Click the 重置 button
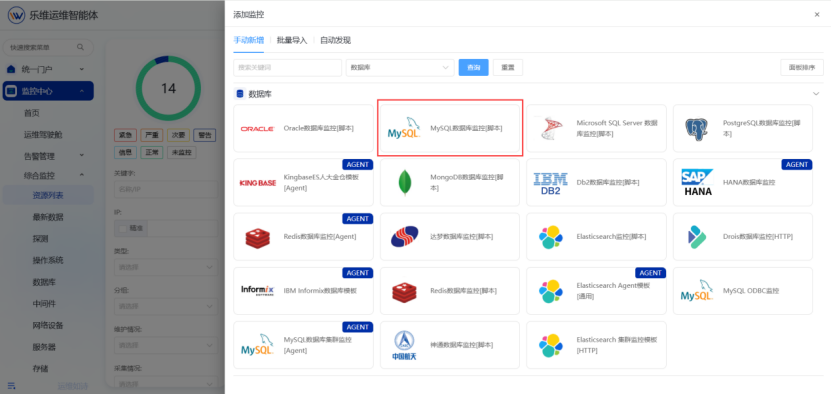Screen dimensions: 831x395 click(508, 67)
